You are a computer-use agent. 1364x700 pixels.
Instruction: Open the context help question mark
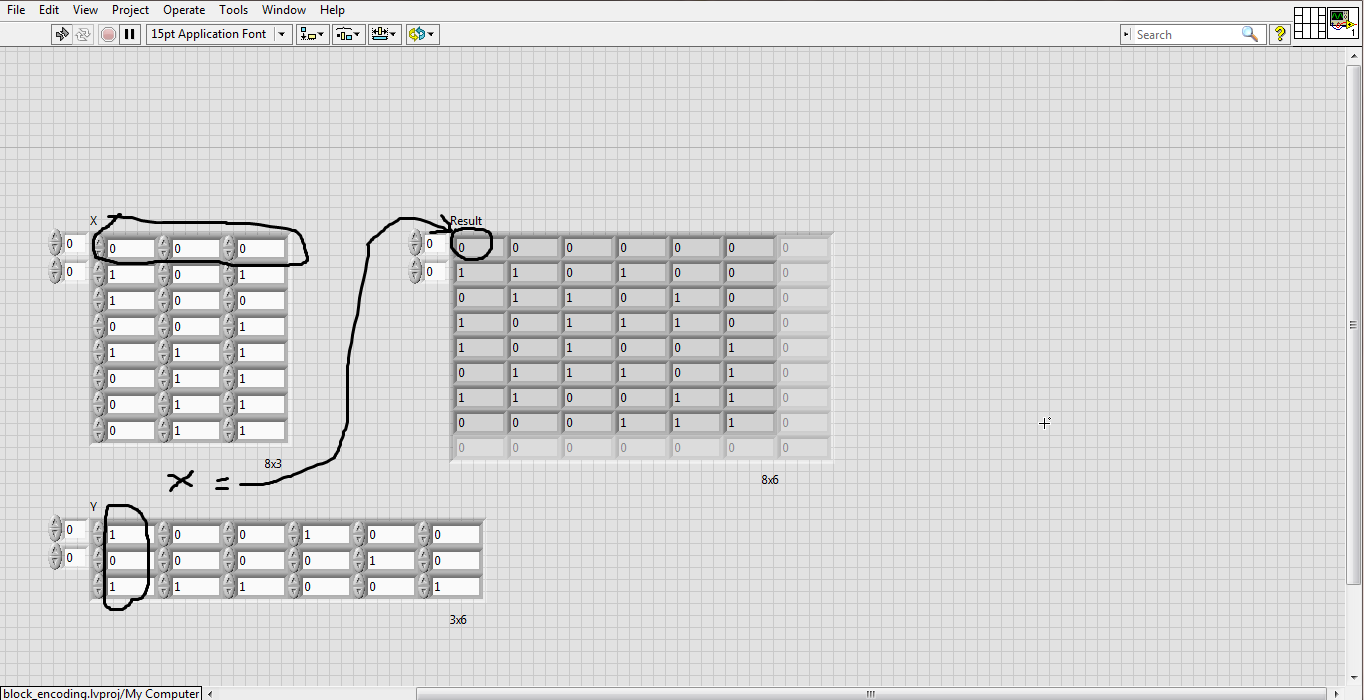[1279, 34]
